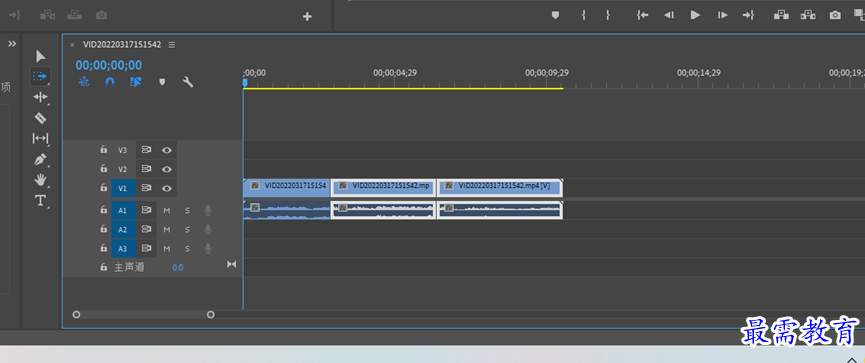Mark Out point in Program monitor

point(607,15)
